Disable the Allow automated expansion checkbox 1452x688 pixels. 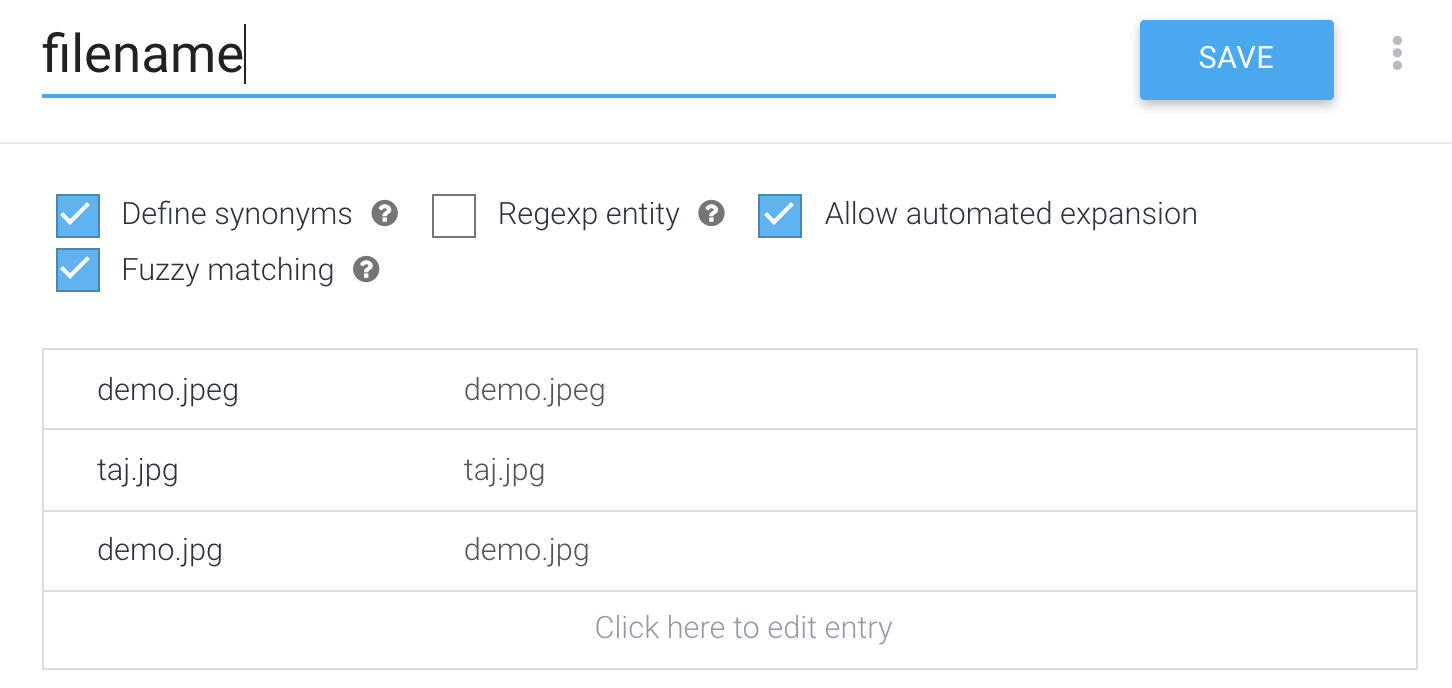[780, 215]
